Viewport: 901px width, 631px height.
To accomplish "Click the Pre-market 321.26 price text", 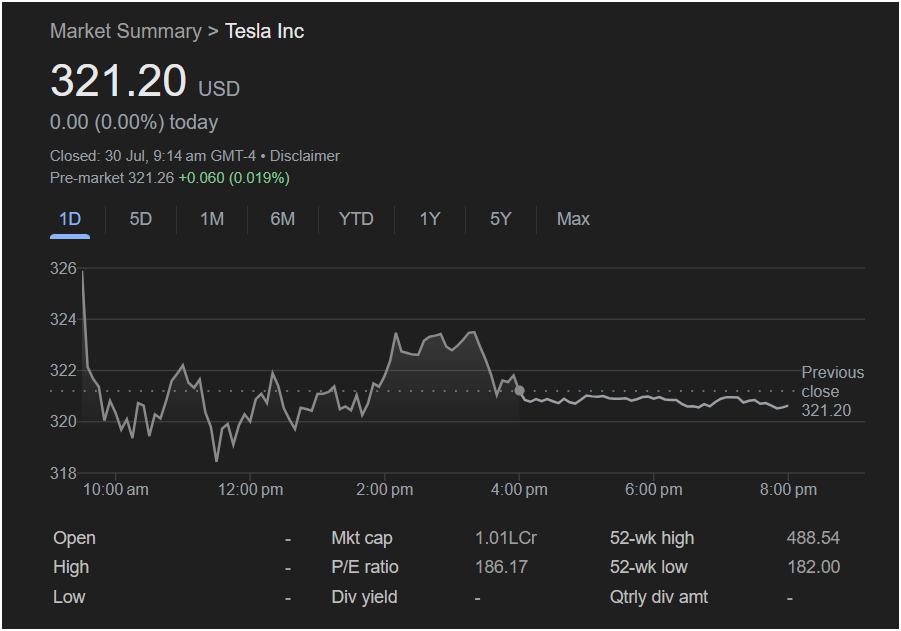I will coord(112,178).
